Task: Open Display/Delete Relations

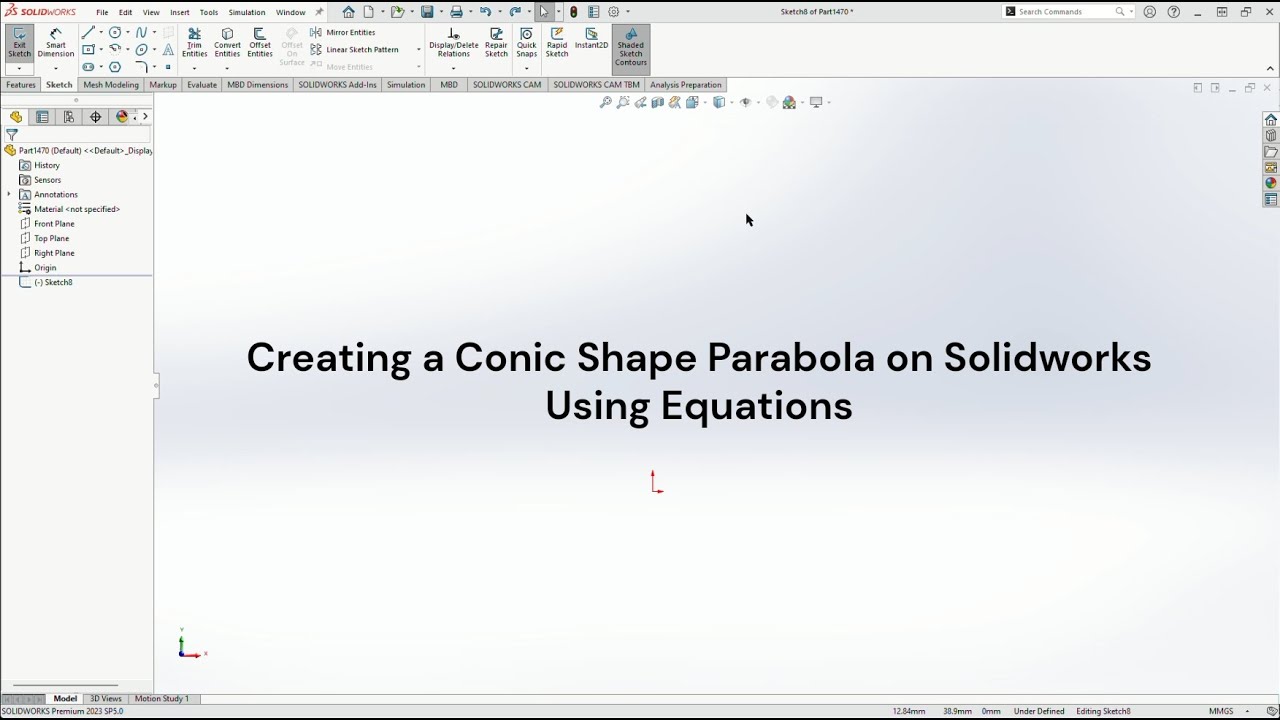Action: pos(454,43)
